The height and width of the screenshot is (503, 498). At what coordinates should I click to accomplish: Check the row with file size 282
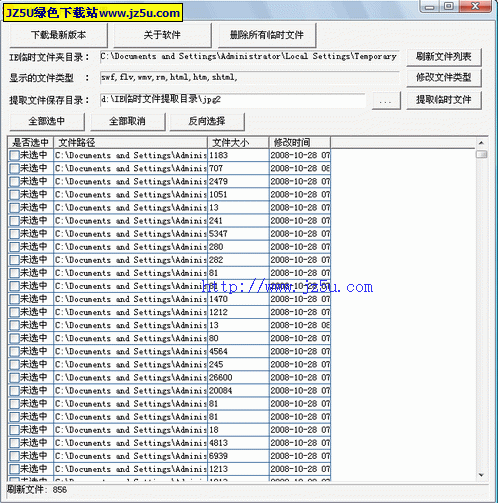[x=14, y=260]
